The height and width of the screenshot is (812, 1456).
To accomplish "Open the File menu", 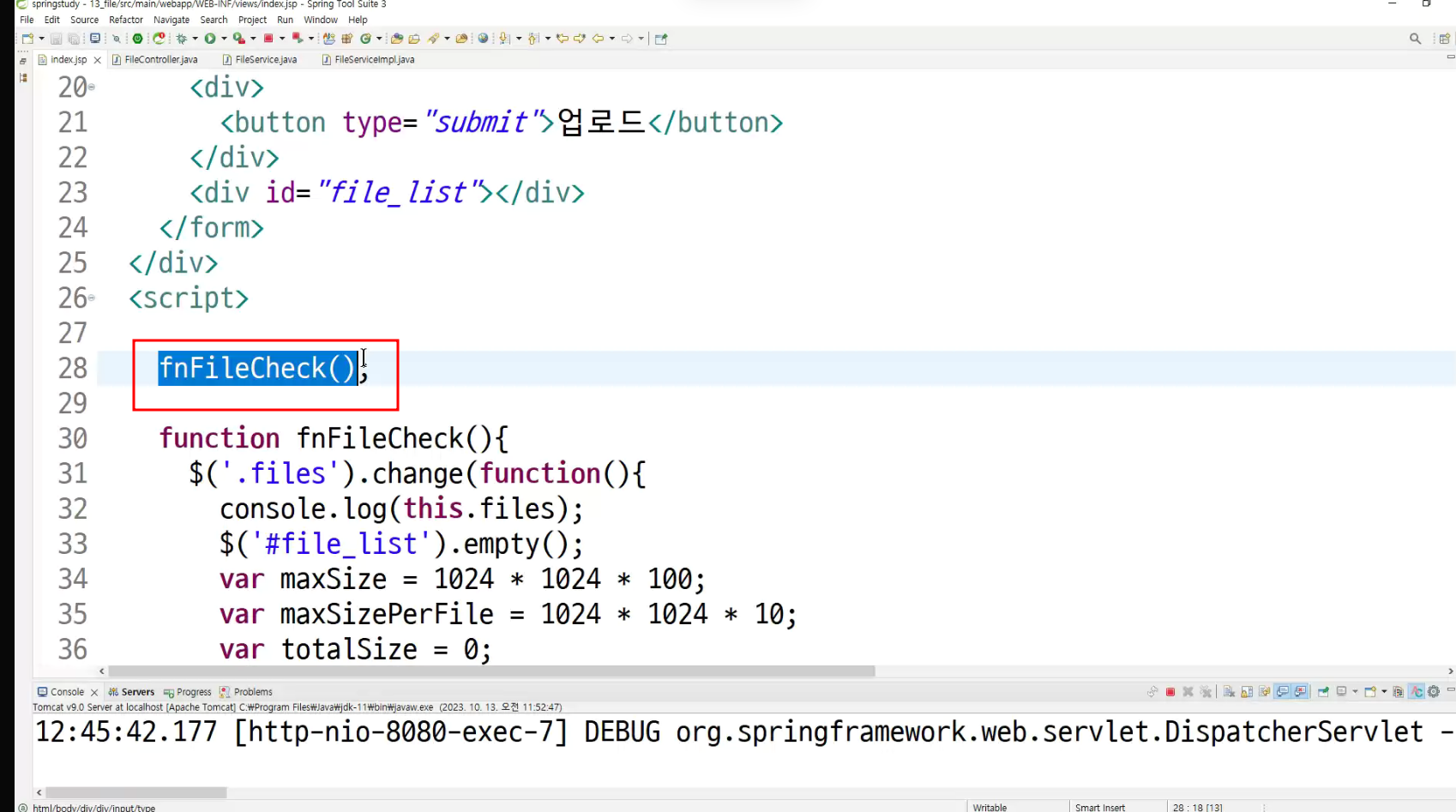I will [x=27, y=20].
